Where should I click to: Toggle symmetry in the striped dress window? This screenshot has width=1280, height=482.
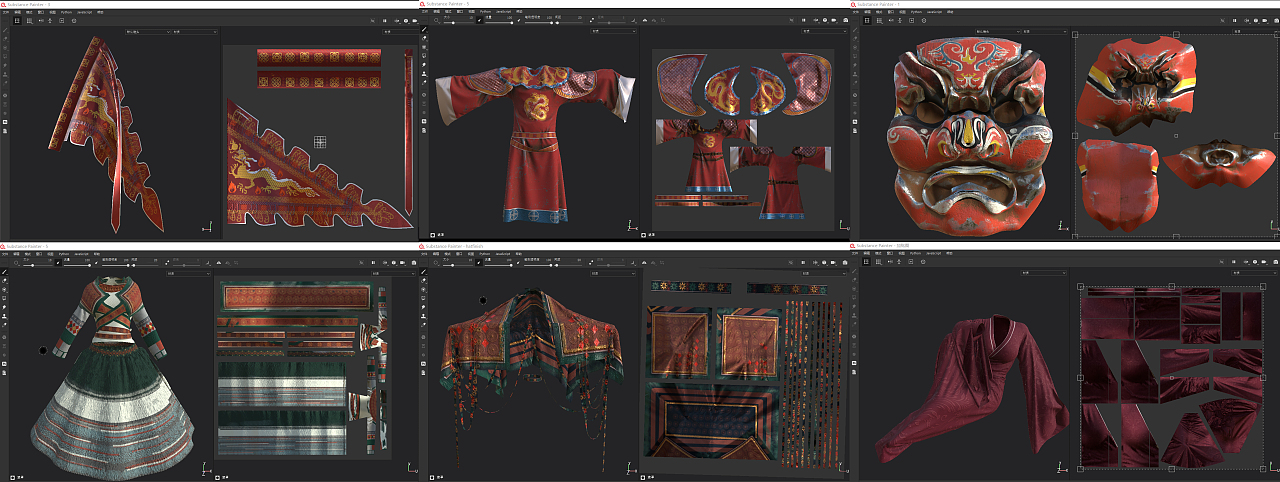(219, 263)
